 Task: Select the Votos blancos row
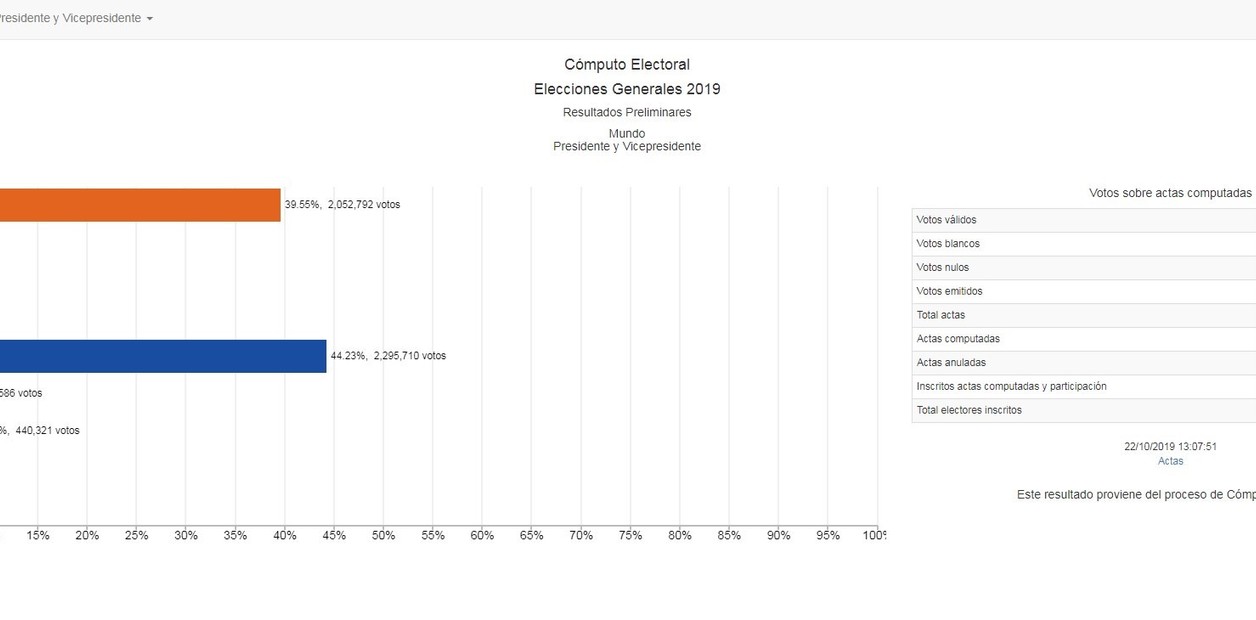(1084, 244)
